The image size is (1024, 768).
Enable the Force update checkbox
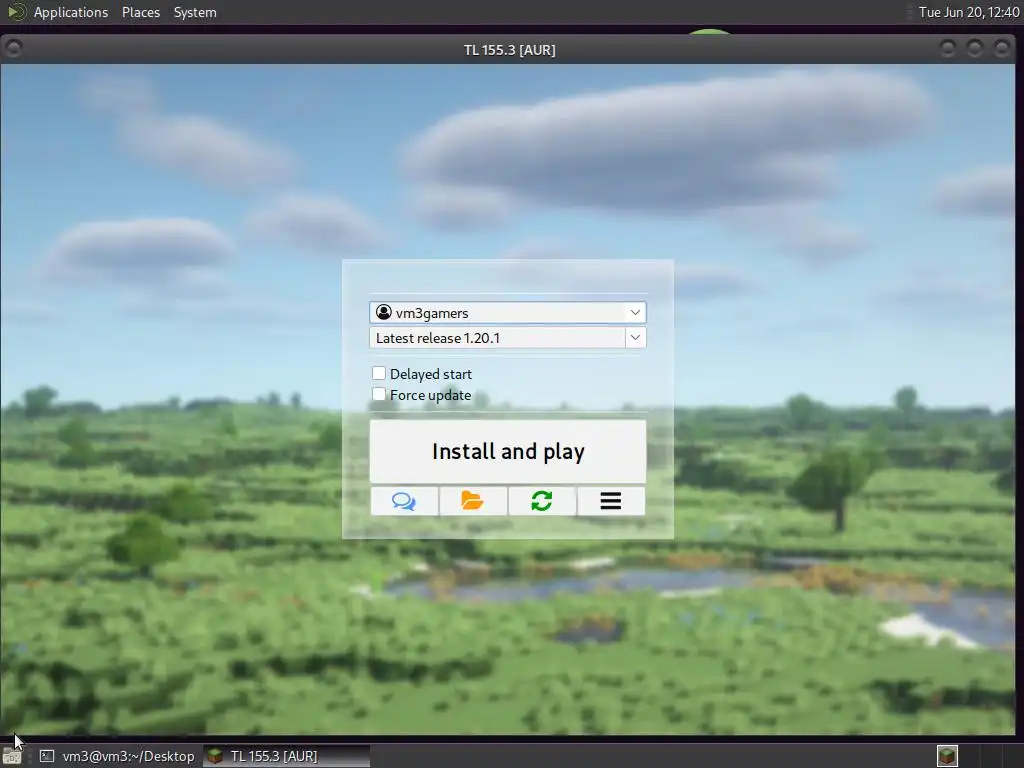(x=379, y=394)
